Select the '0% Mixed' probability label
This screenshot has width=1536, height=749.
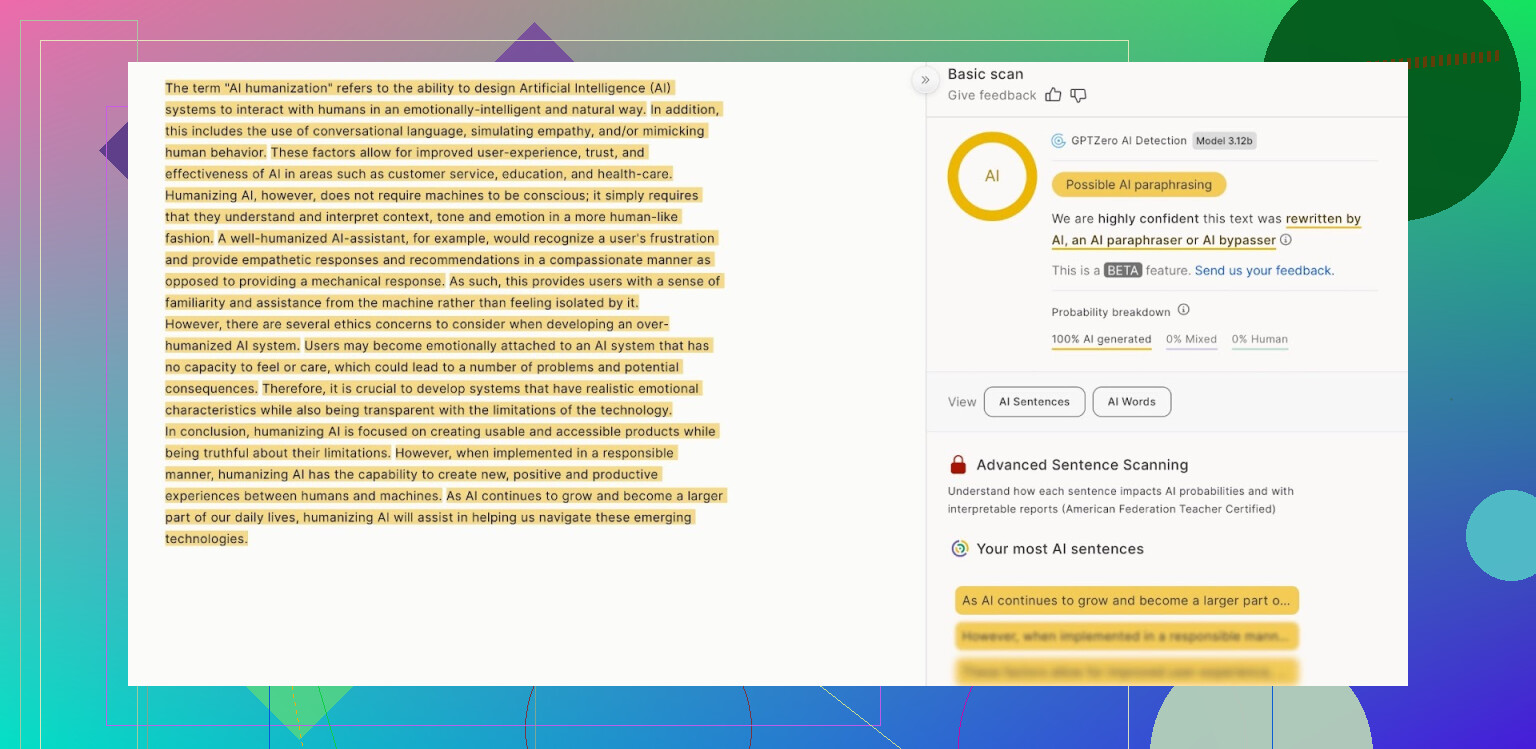pos(1191,339)
